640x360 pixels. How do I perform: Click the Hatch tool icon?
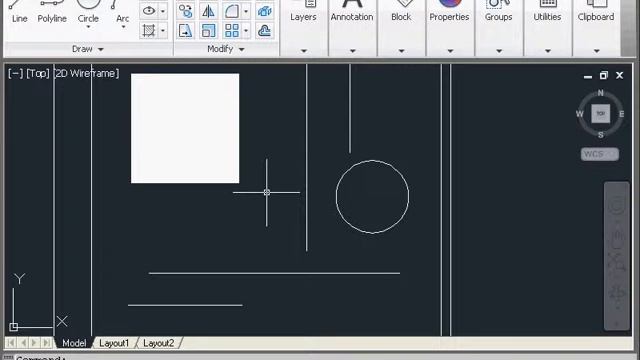(x=149, y=31)
